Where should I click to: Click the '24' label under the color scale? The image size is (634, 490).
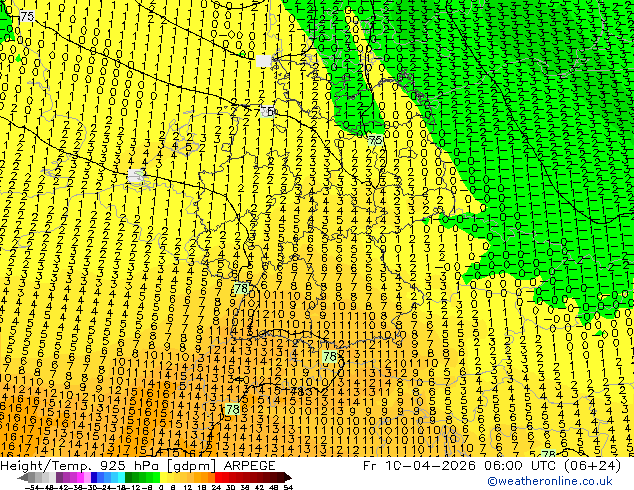(216, 488)
